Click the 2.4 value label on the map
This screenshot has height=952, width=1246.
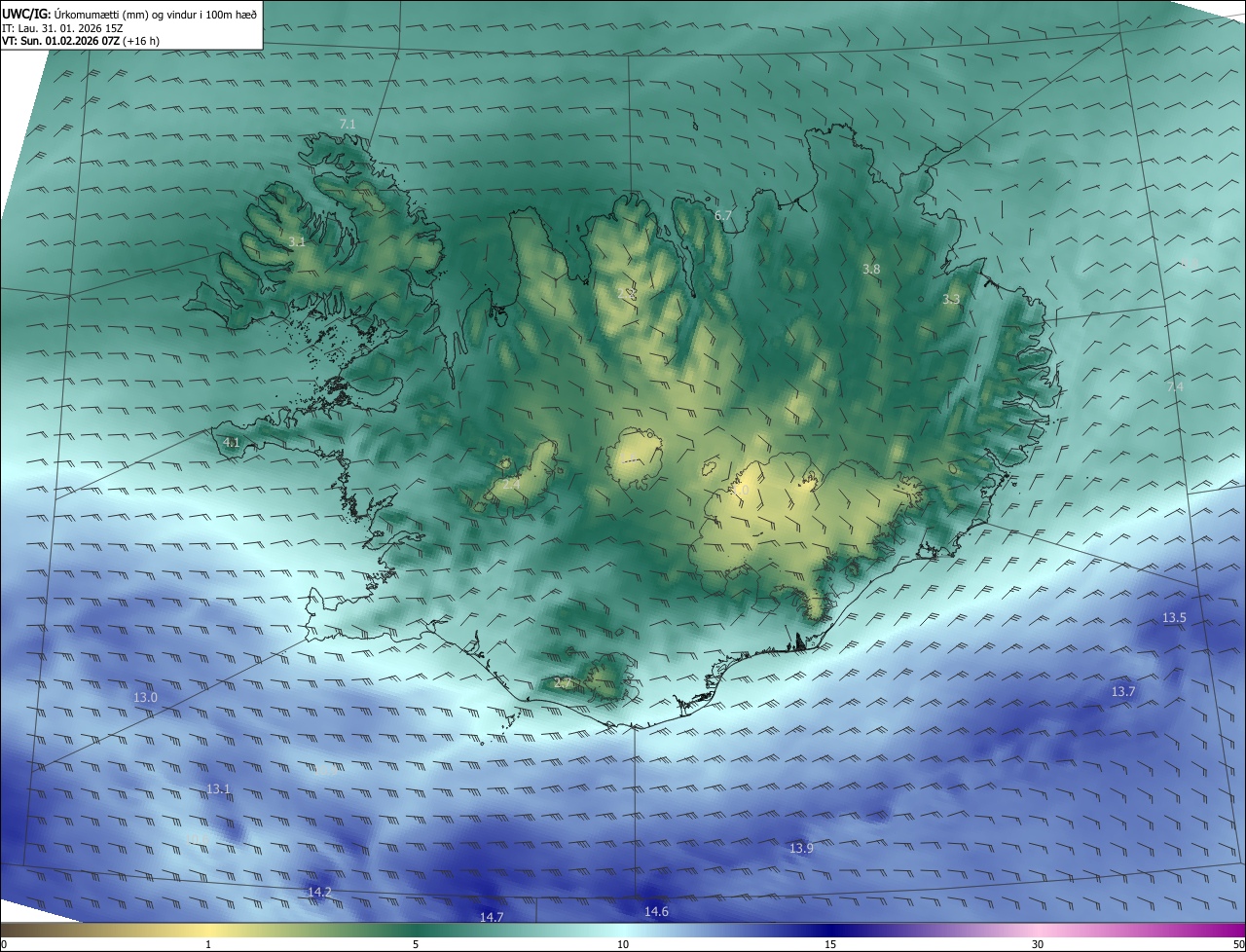pos(511,483)
